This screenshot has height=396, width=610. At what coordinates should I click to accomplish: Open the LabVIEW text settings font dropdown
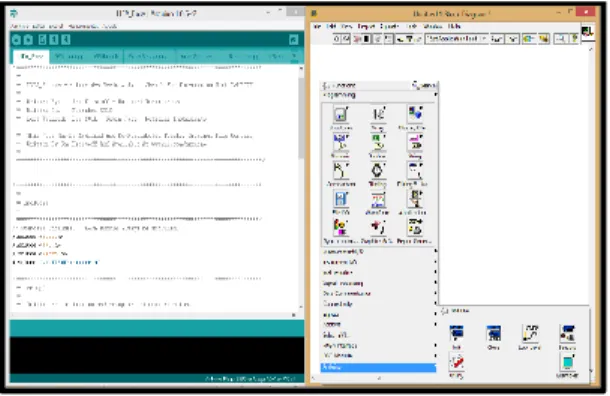pyautogui.click(x=456, y=39)
